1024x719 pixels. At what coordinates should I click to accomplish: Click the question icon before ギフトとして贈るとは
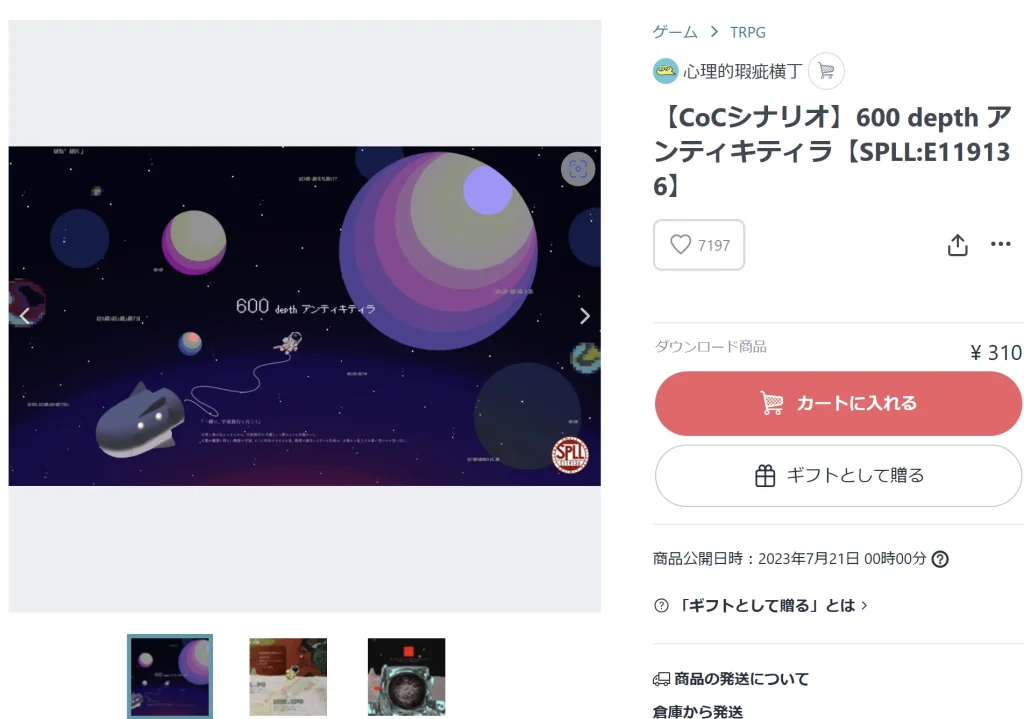(661, 605)
